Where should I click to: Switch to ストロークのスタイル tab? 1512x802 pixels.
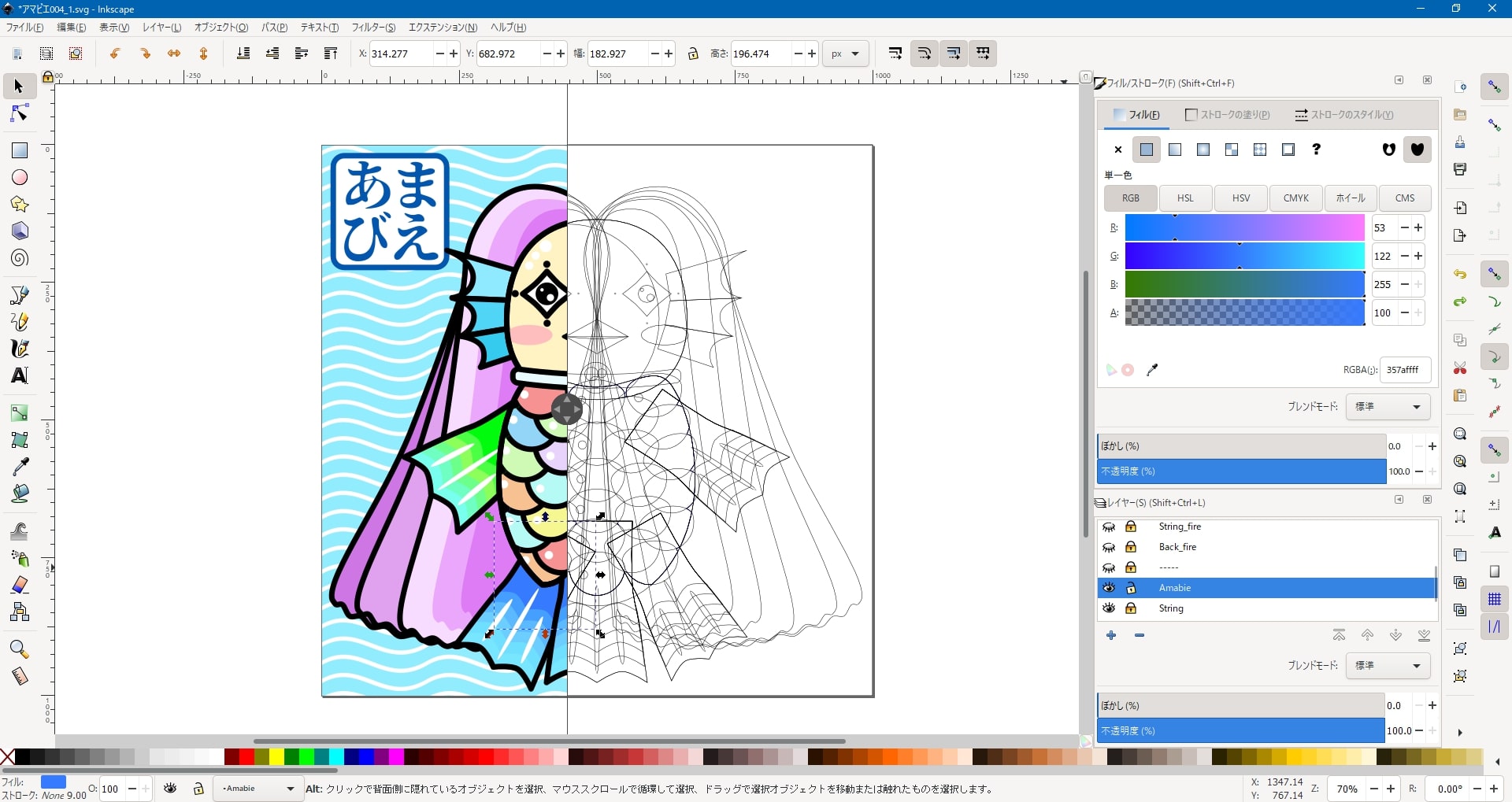point(1344,115)
